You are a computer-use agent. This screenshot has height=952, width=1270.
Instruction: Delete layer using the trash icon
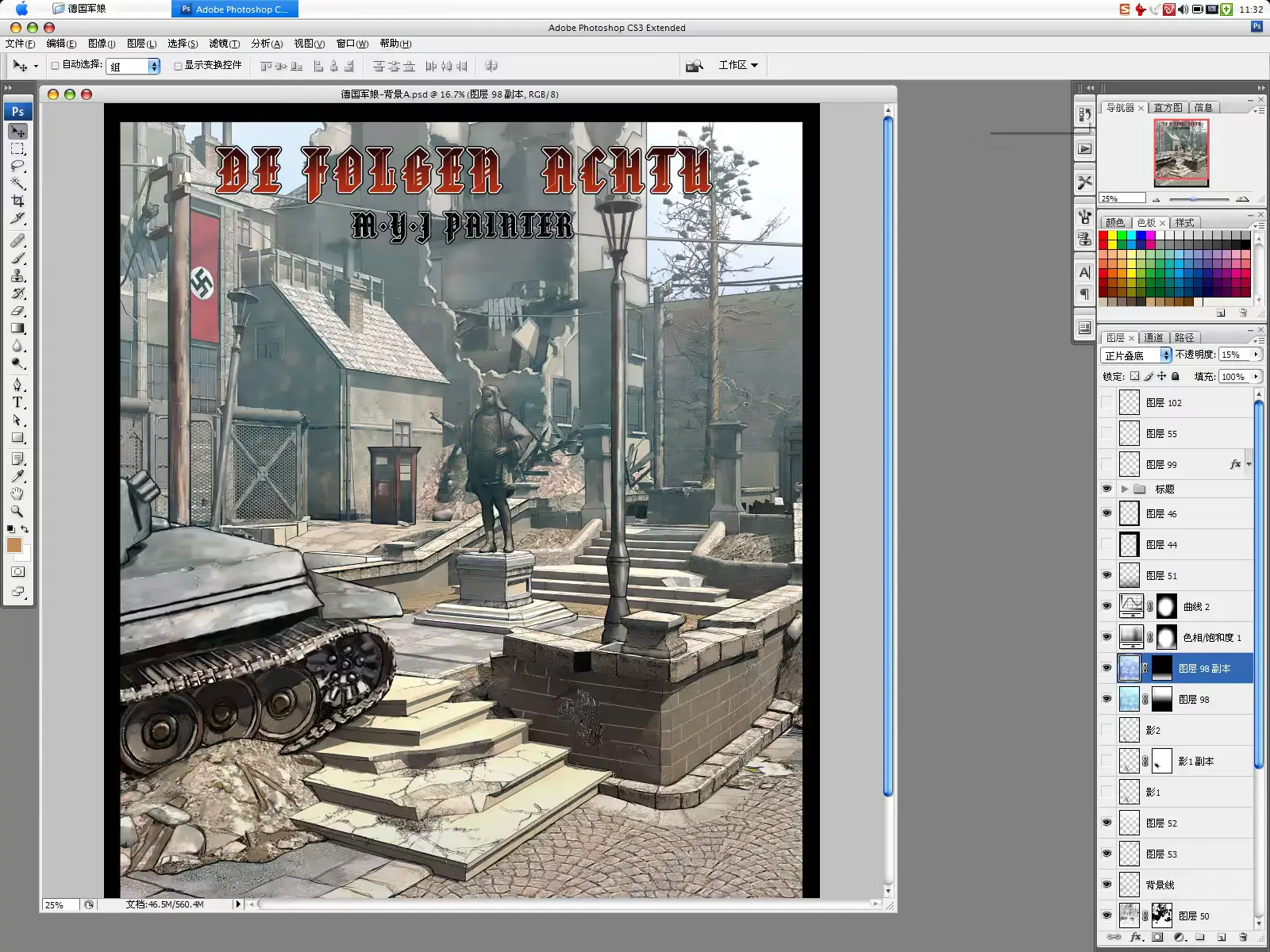1244,937
